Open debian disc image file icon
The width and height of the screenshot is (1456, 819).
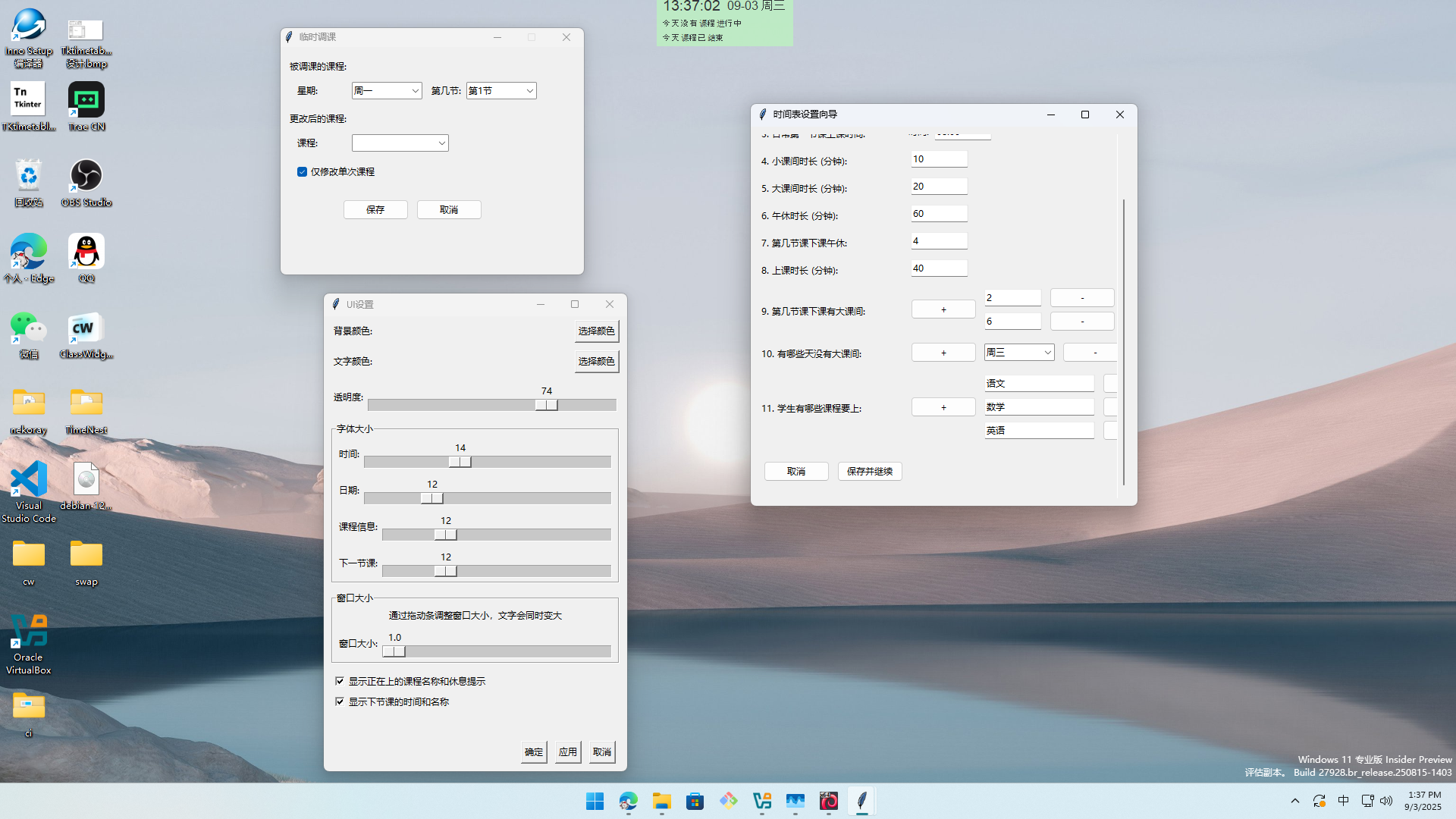pyautogui.click(x=86, y=486)
